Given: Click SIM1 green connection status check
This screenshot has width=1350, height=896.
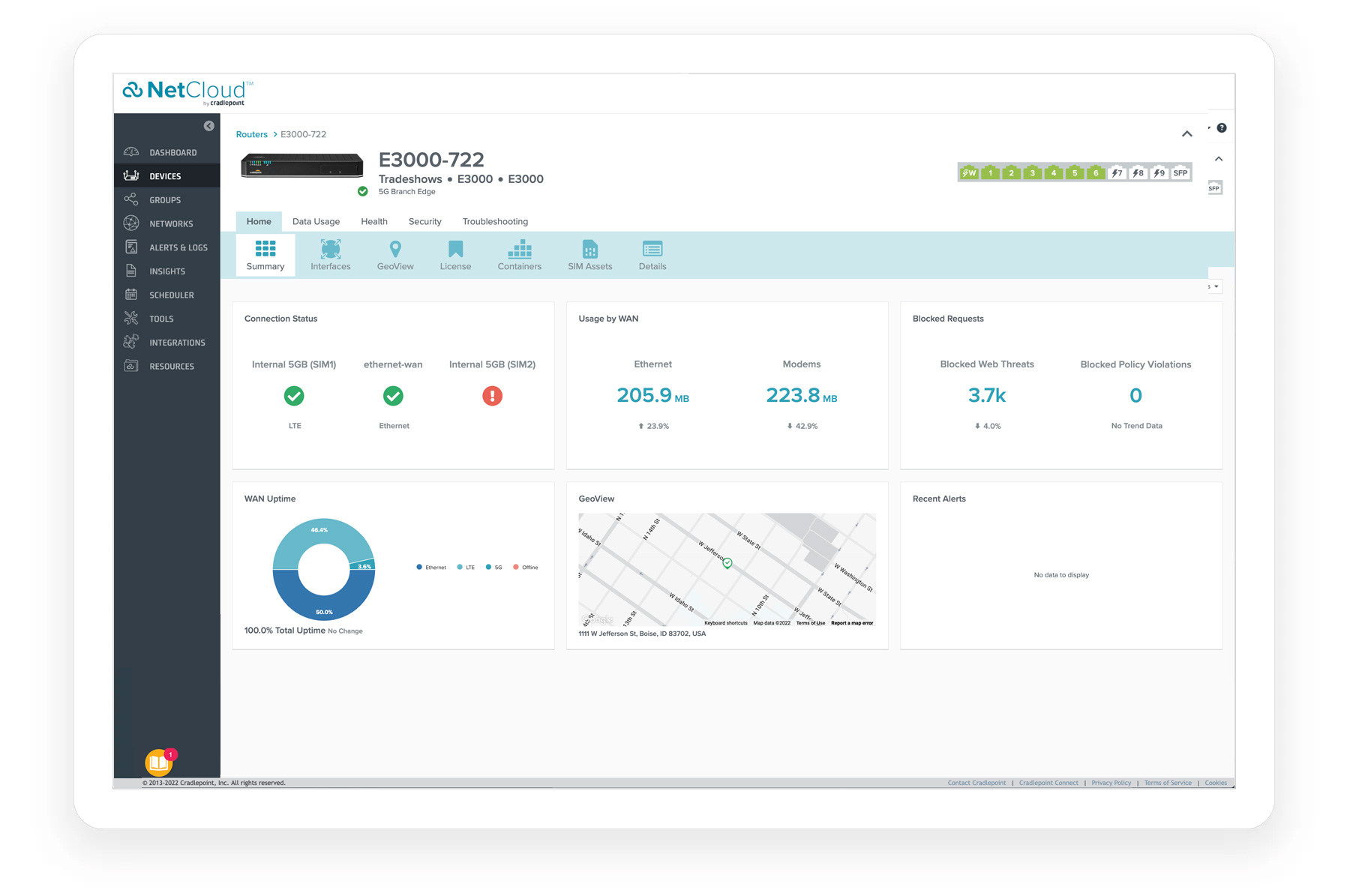Looking at the screenshot, I should click(x=294, y=396).
